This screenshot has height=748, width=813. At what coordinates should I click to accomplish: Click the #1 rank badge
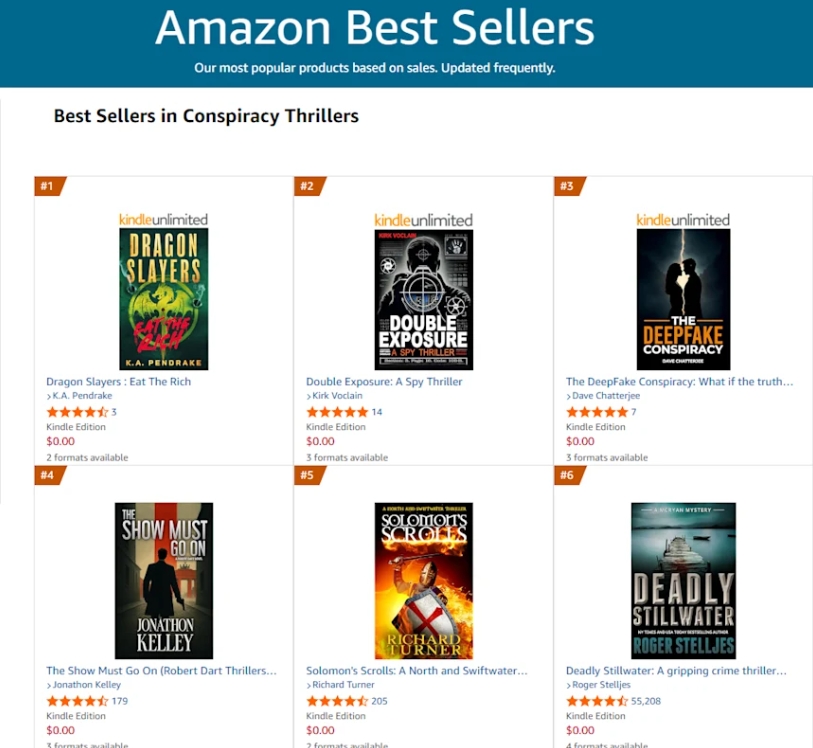[48, 186]
